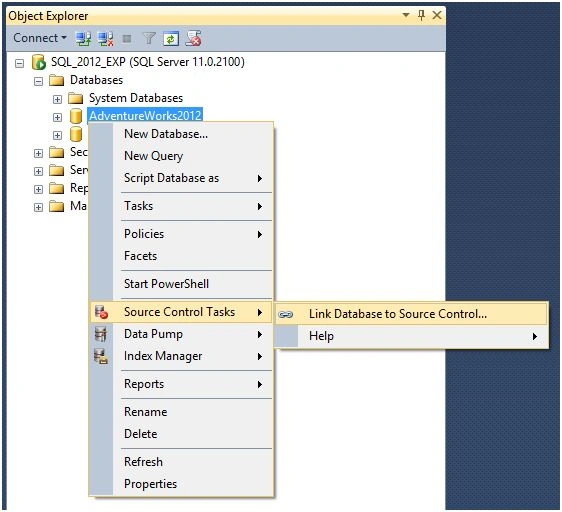Expand the System Databases folder
The image size is (562, 512).
pos(57,99)
